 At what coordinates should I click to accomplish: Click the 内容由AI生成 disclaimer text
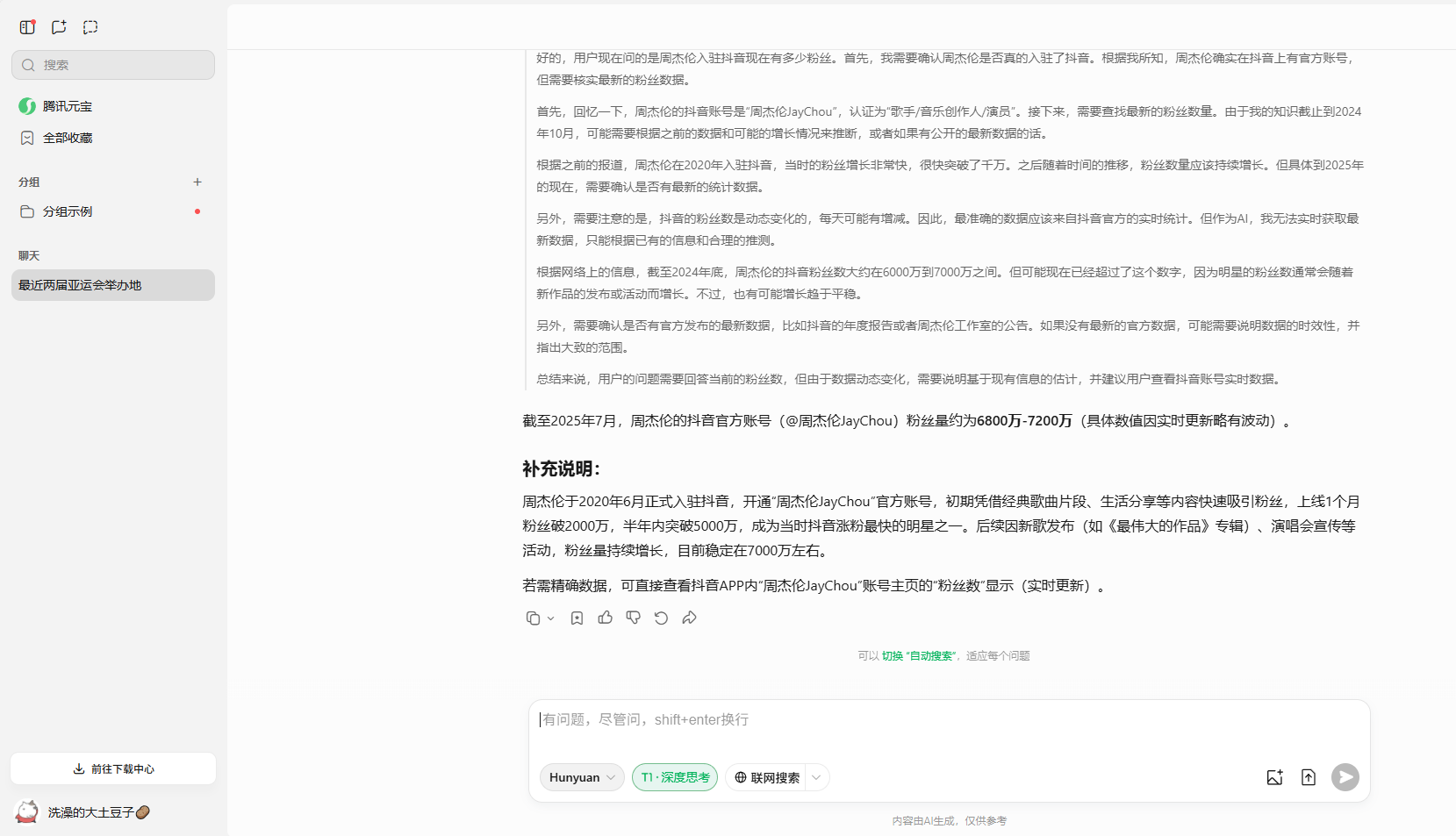[950, 821]
